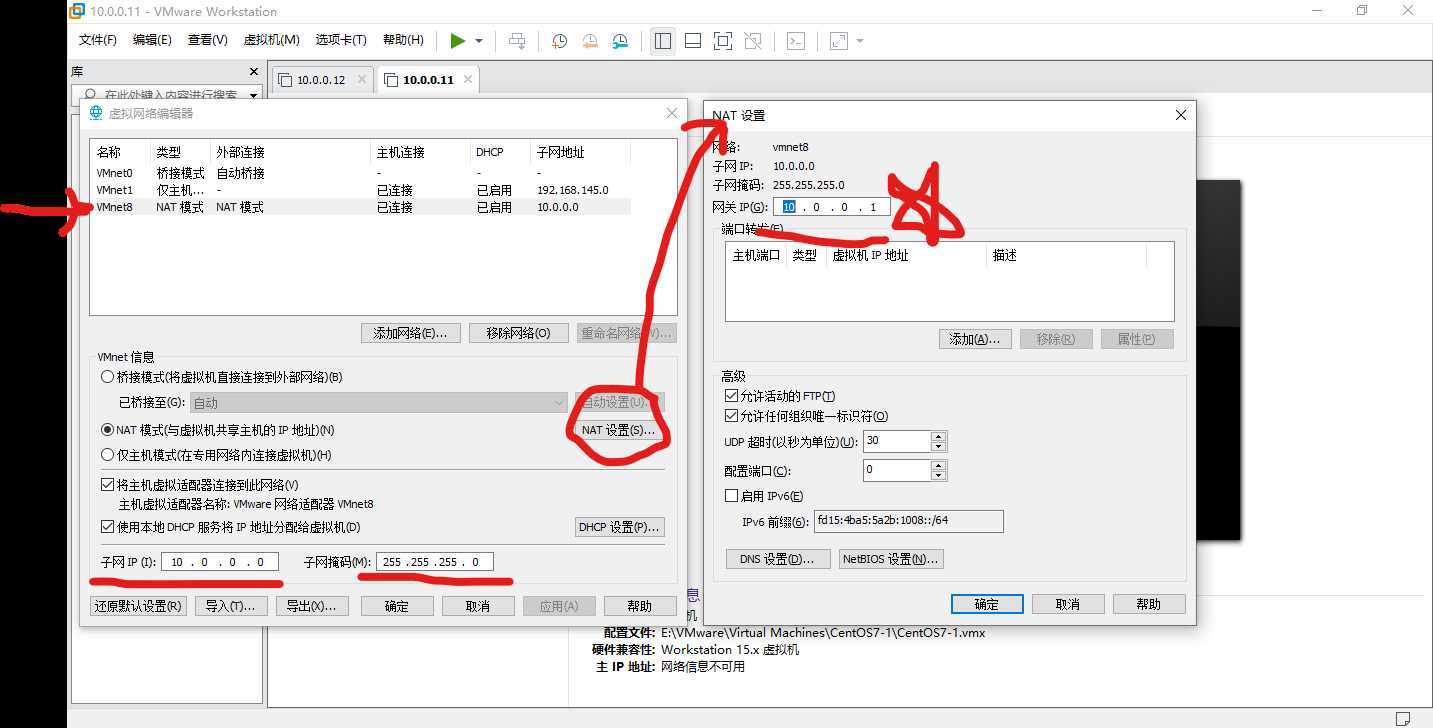Open the library search dropdown arrow
1433x728 pixels.
(x=253, y=95)
